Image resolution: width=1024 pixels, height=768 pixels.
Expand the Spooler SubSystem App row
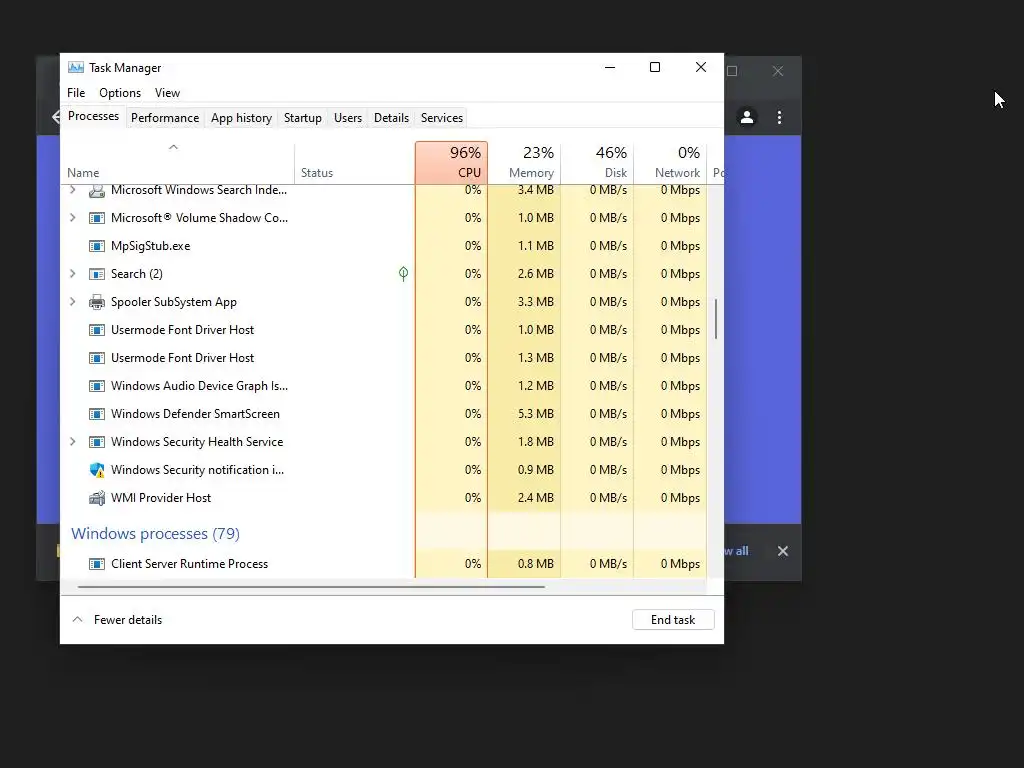point(72,302)
